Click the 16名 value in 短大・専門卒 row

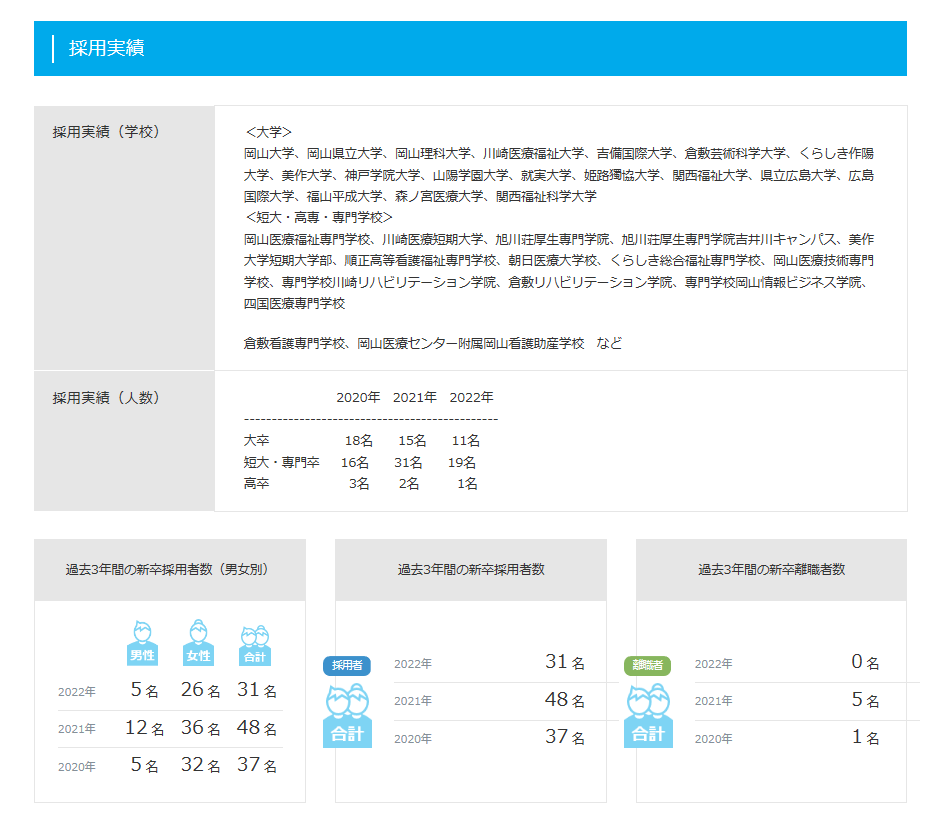[355, 462]
